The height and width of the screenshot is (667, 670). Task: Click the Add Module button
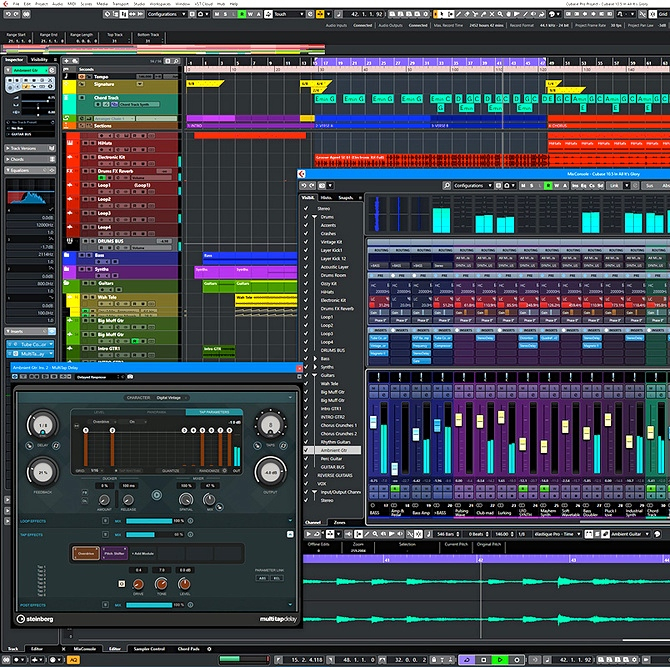pyautogui.click(x=143, y=553)
